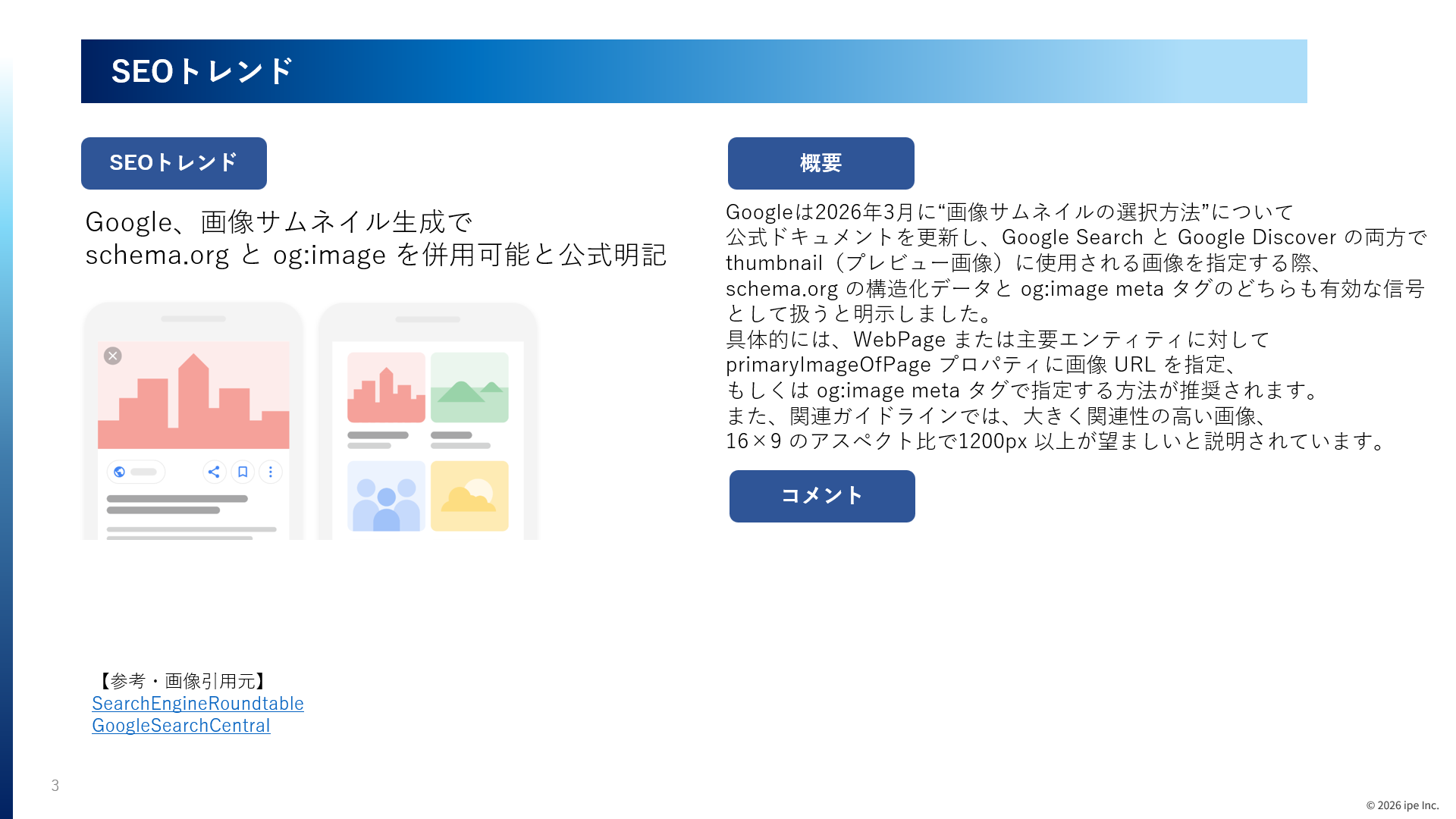The image size is (1456, 819).
Task: Select the small red city skyline thumbnail
Action: tap(386, 388)
